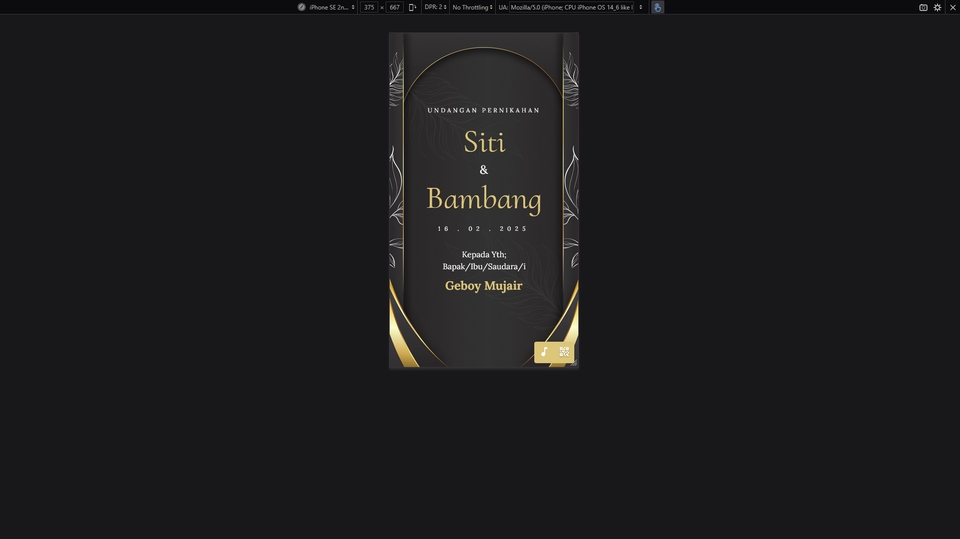Take a screenshot with the camera icon

(923, 7)
